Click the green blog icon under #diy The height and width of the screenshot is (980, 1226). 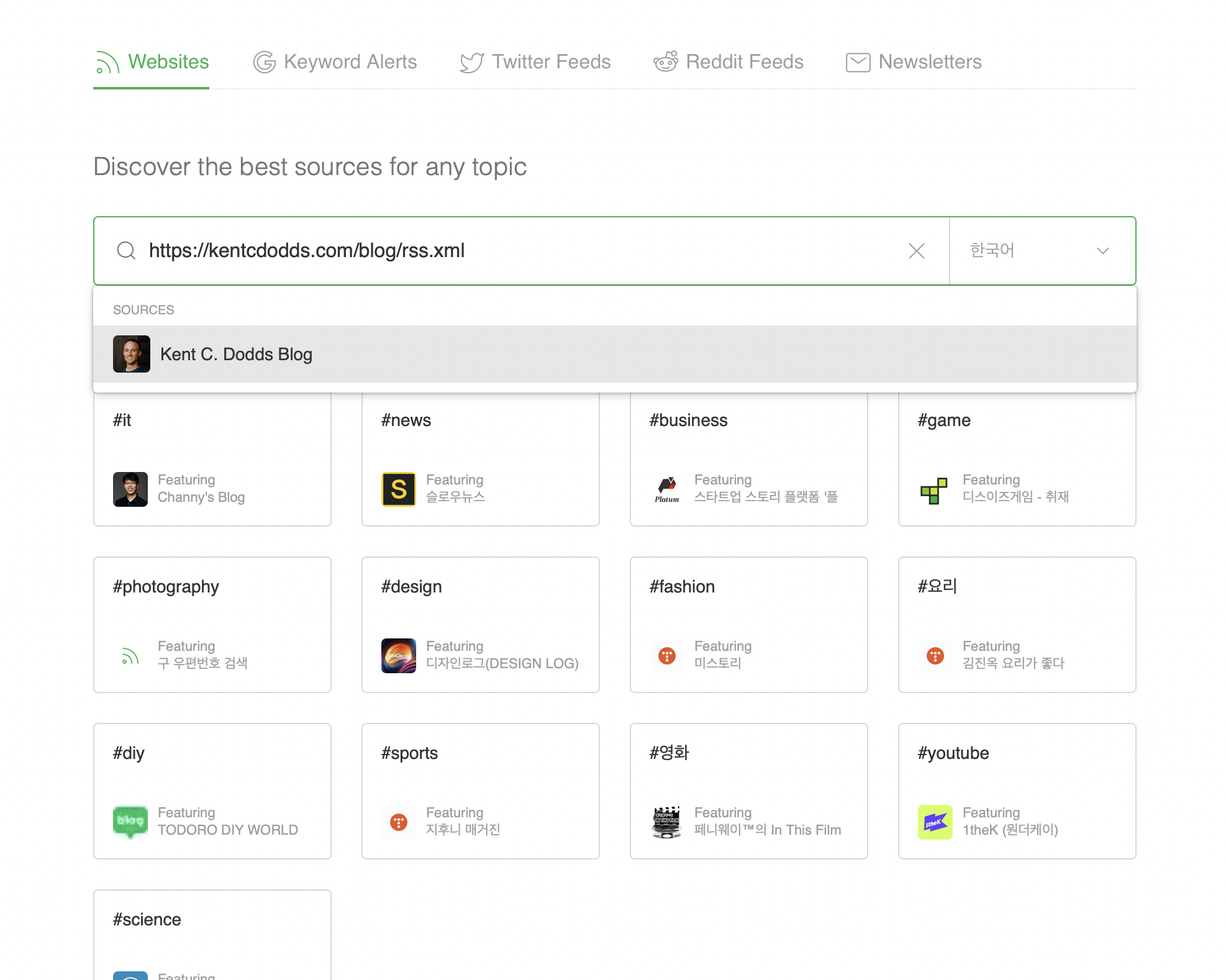(x=130, y=822)
